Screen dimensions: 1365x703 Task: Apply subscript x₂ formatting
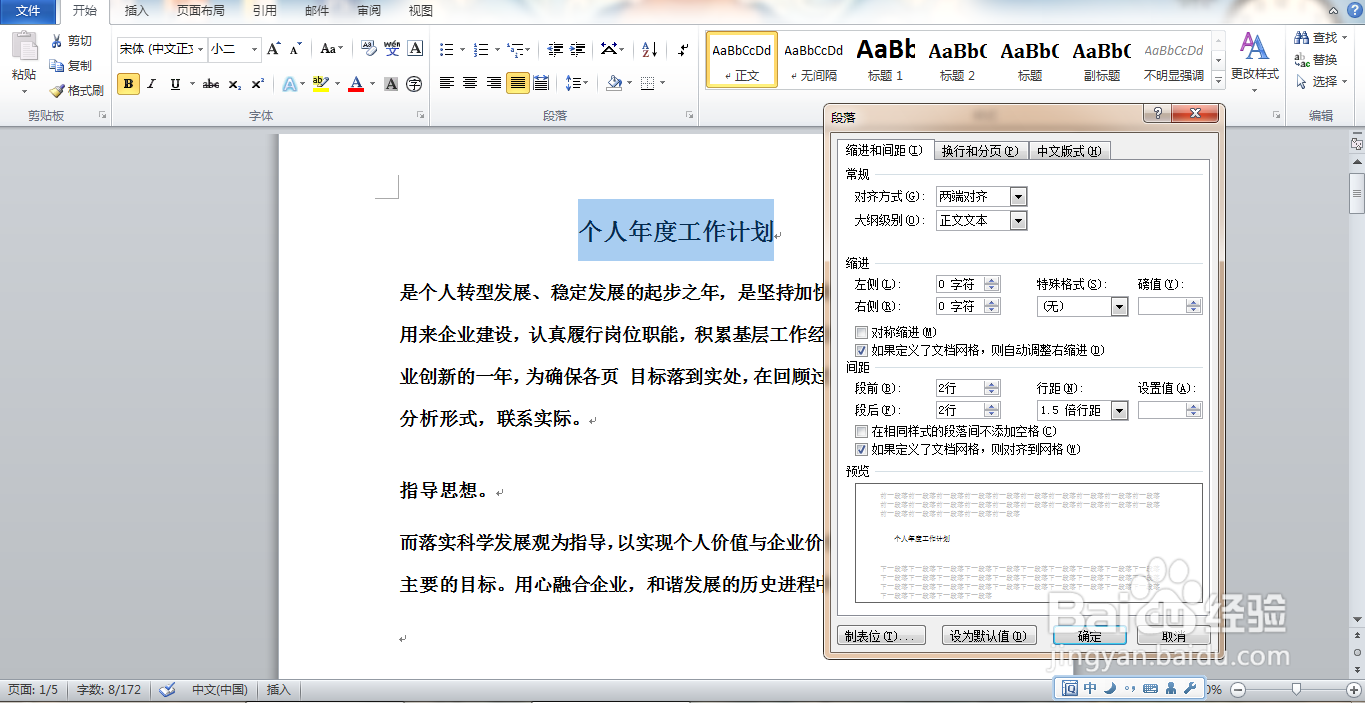coord(234,84)
